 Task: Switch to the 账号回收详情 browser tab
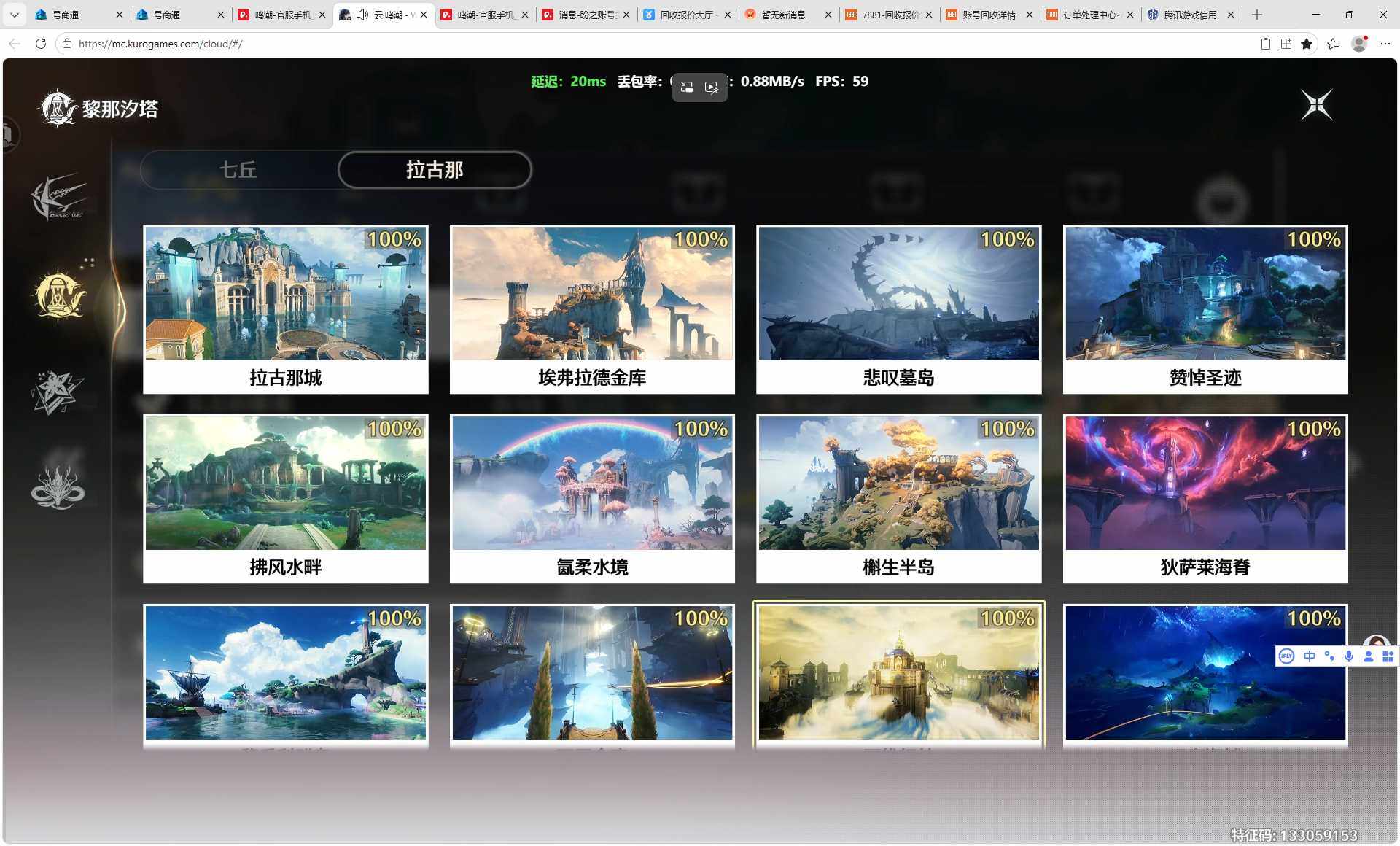989,15
